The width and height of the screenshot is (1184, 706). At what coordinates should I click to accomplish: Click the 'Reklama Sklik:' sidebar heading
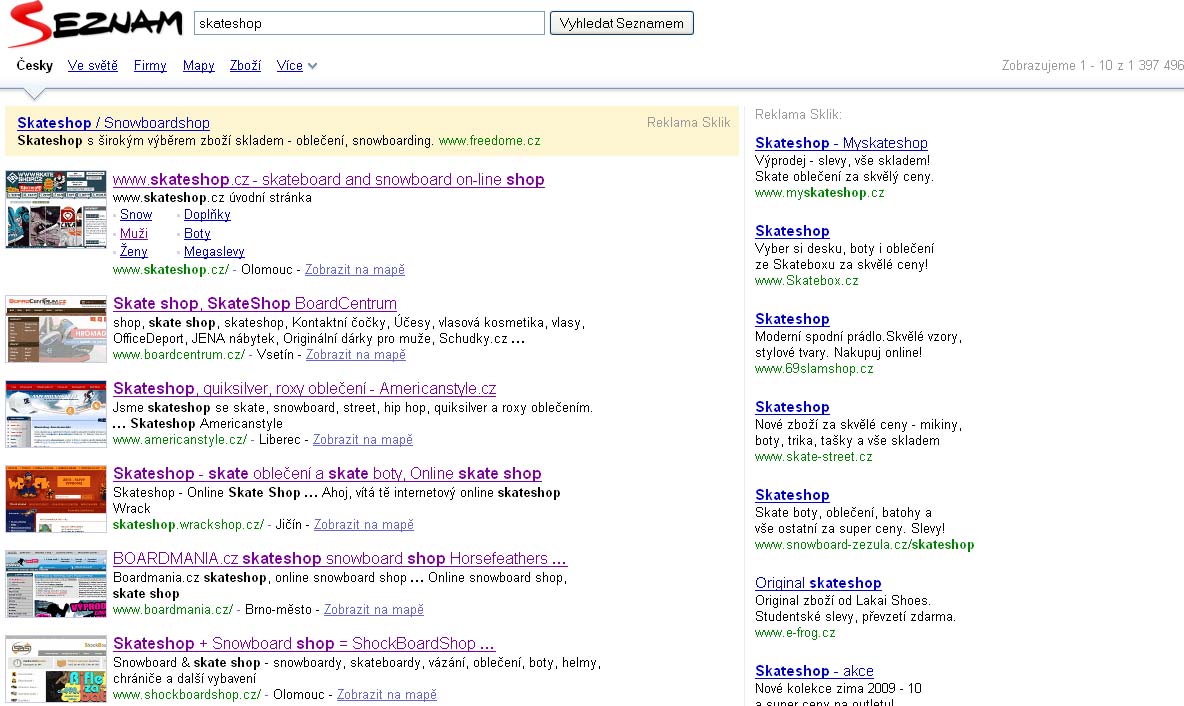click(798, 115)
